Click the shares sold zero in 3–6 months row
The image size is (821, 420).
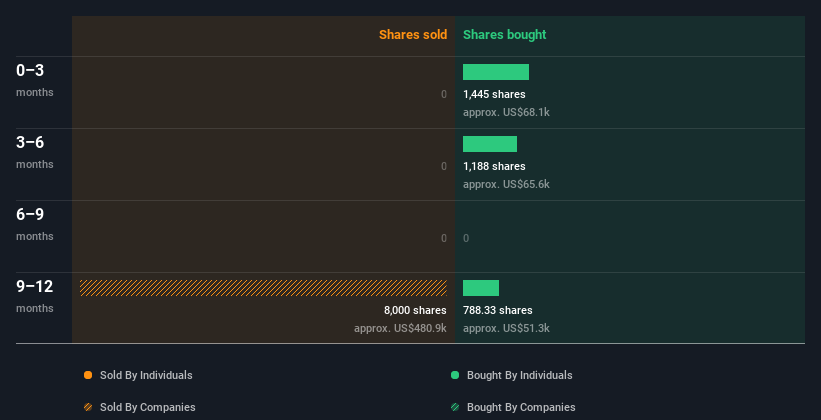click(x=444, y=166)
